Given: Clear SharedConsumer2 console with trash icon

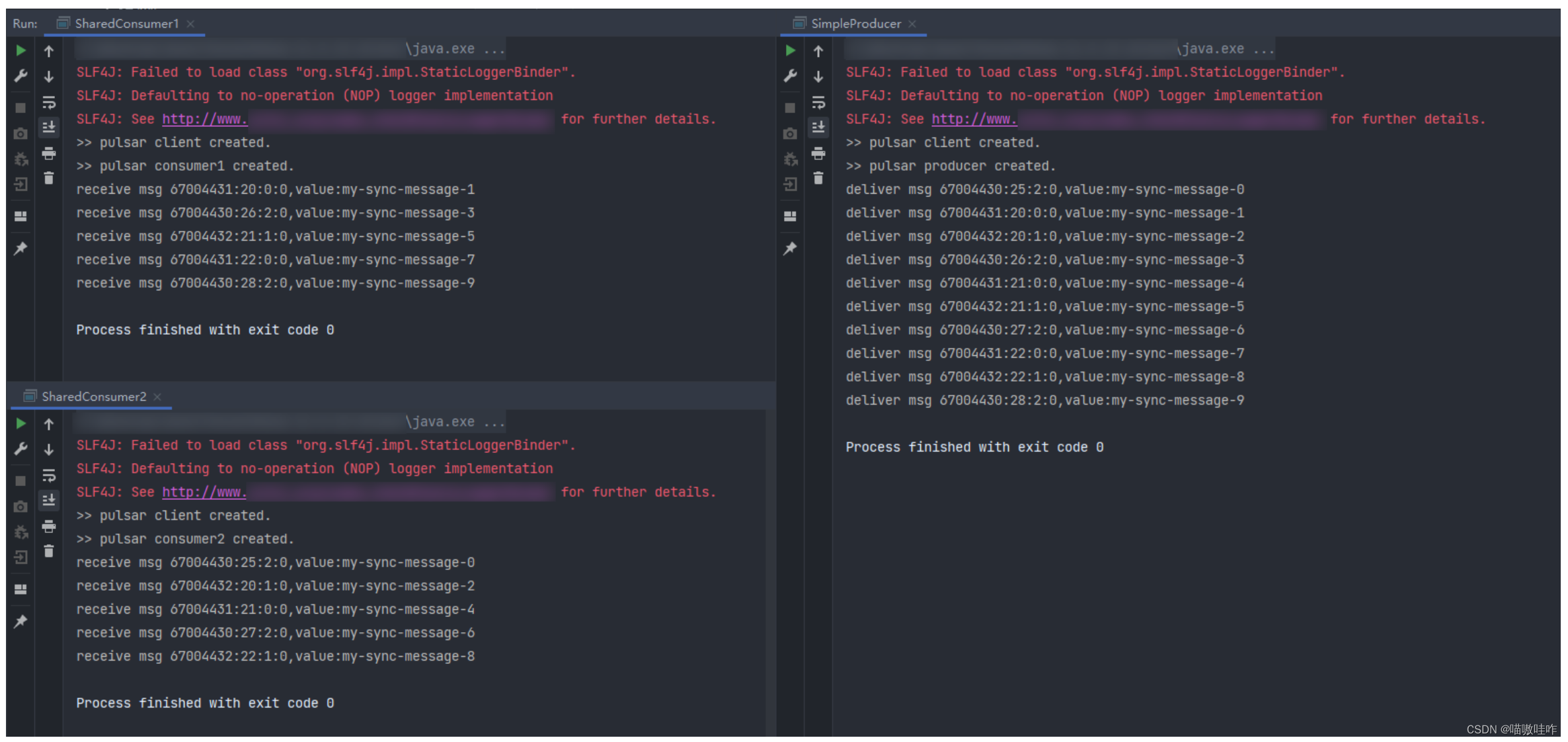Looking at the screenshot, I should (x=49, y=551).
